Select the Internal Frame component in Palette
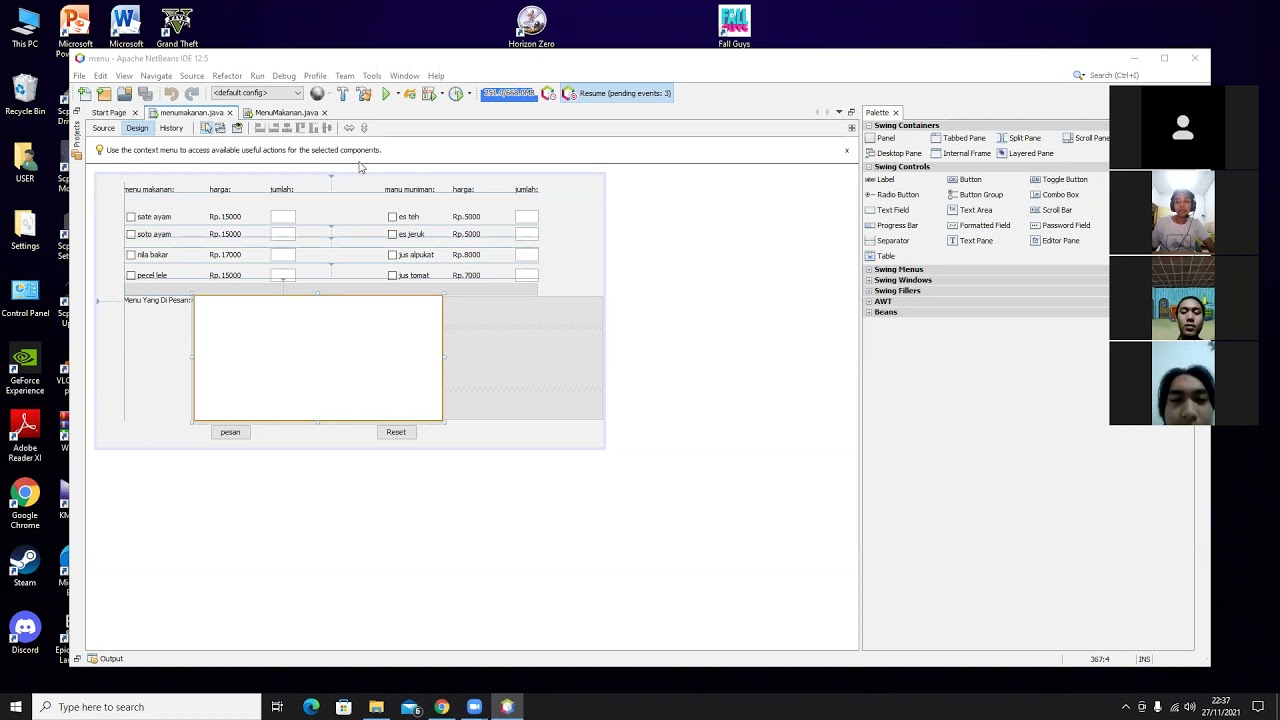The image size is (1280, 720). tap(961, 154)
